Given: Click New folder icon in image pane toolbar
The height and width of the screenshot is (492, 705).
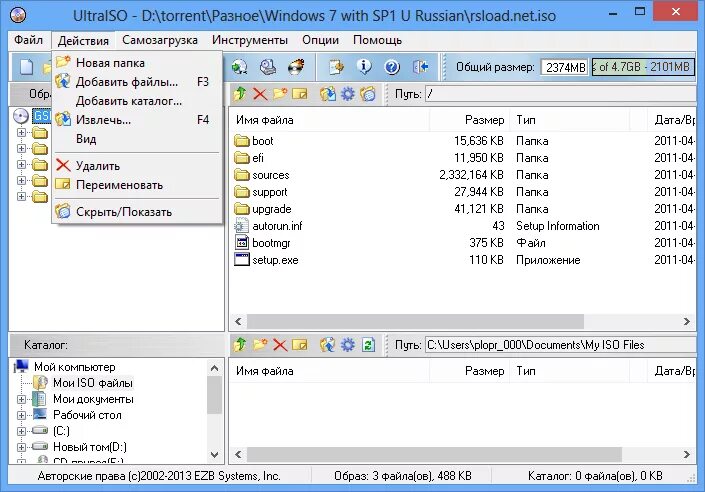Looking at the screenshot, I should pyautogui.click(x=280, y=94).
